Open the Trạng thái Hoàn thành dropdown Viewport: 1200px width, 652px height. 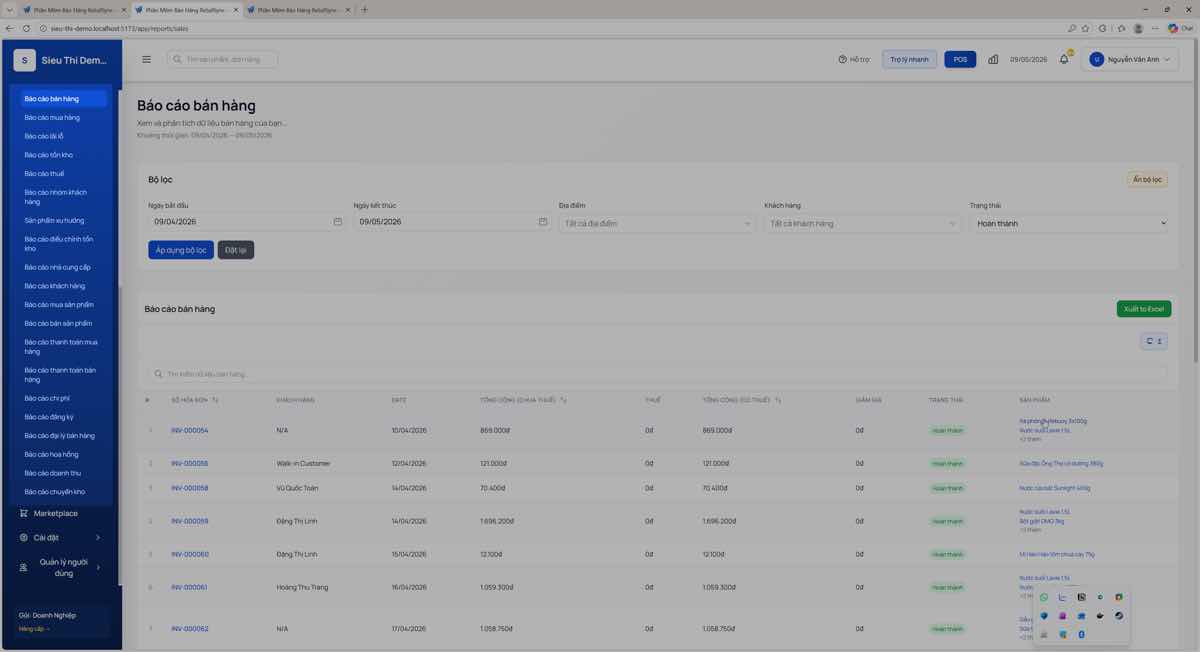[1070, 223]
